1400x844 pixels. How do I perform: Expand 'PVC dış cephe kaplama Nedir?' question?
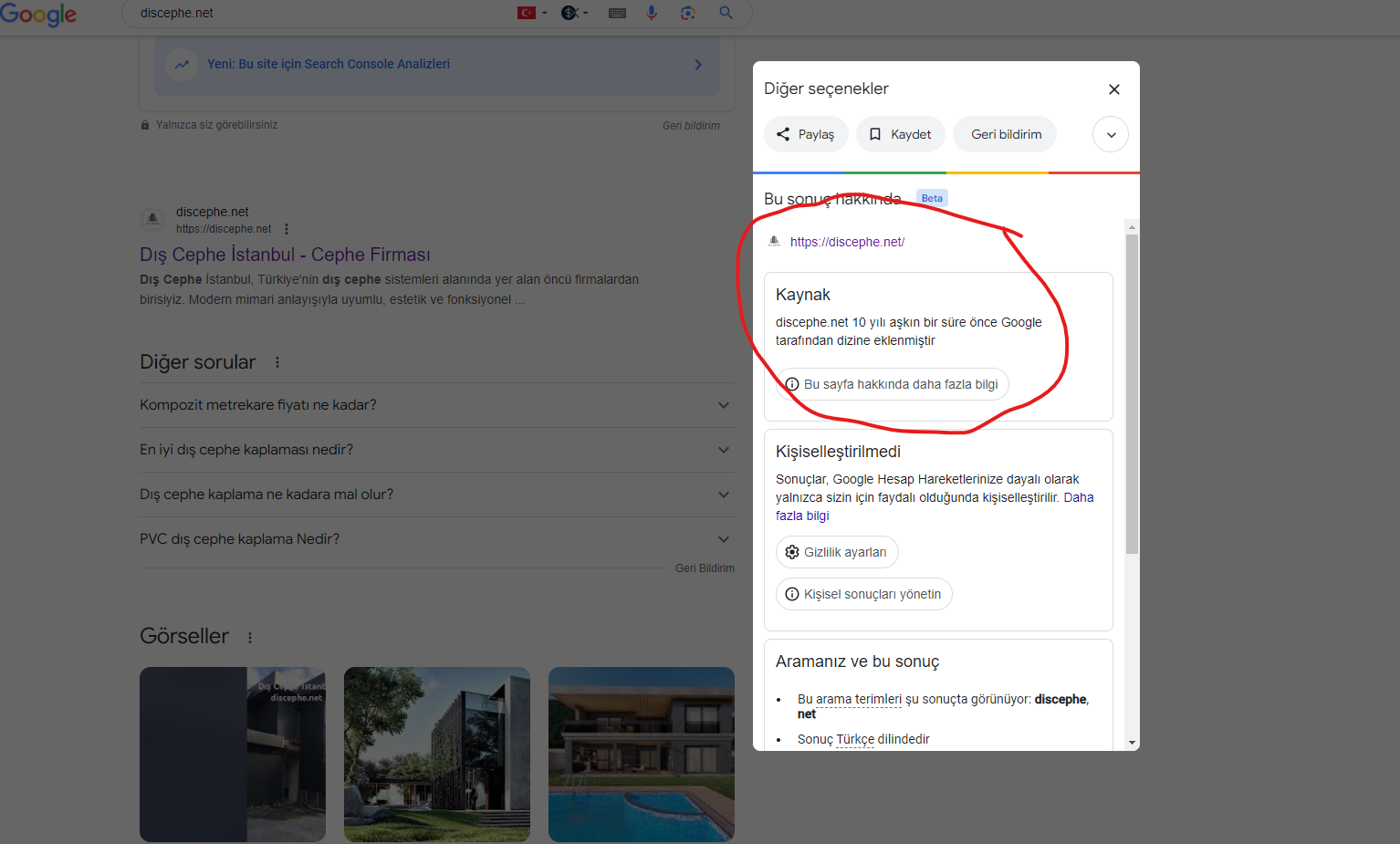436,539
